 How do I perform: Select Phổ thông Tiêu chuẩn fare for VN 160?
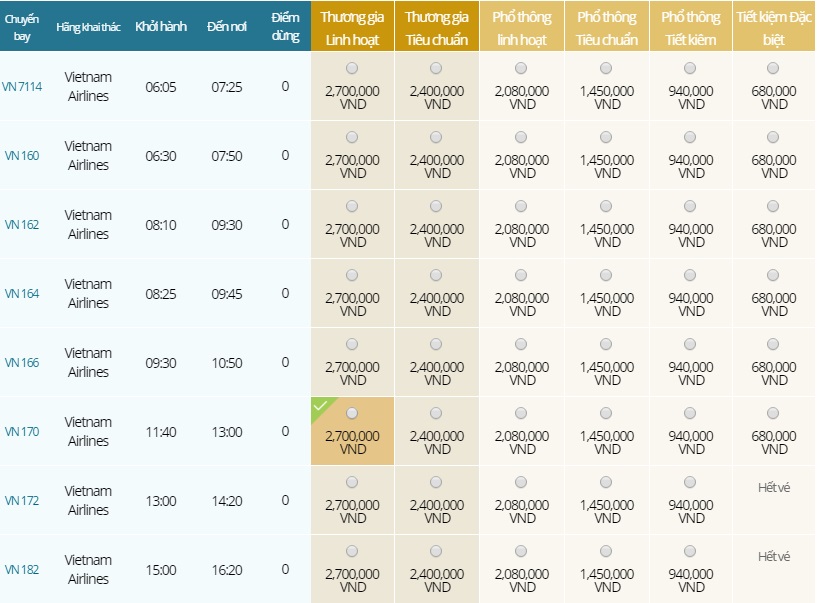[606, 137]
